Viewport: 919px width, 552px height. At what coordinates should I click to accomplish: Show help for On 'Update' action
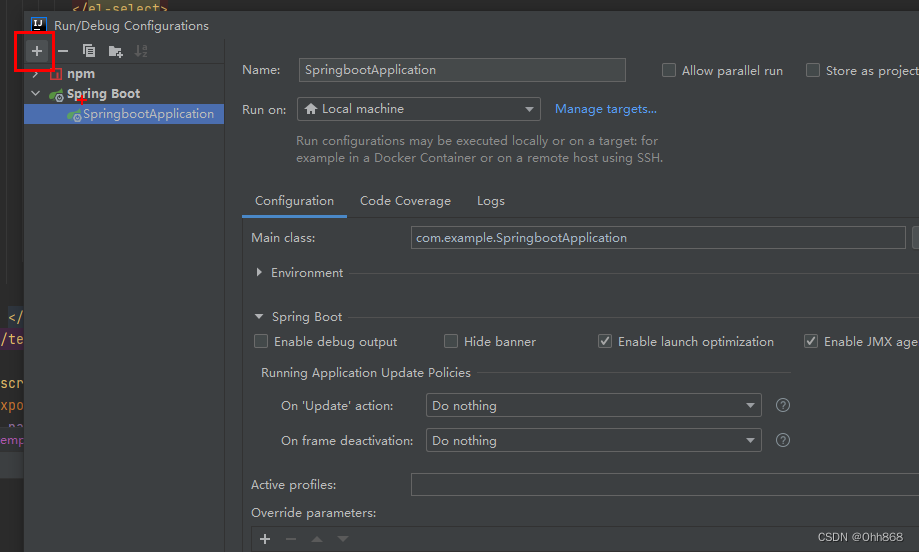coord(783,405)
